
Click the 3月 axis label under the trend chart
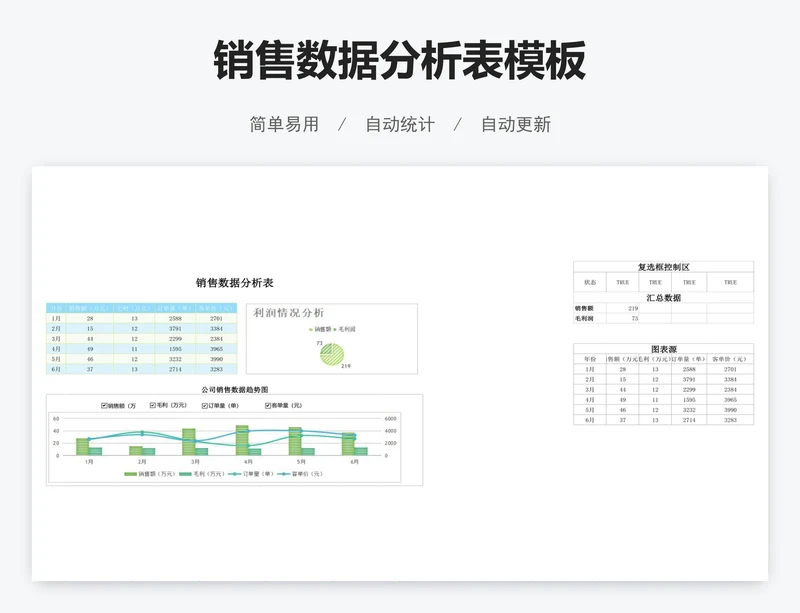coord(195,462)
